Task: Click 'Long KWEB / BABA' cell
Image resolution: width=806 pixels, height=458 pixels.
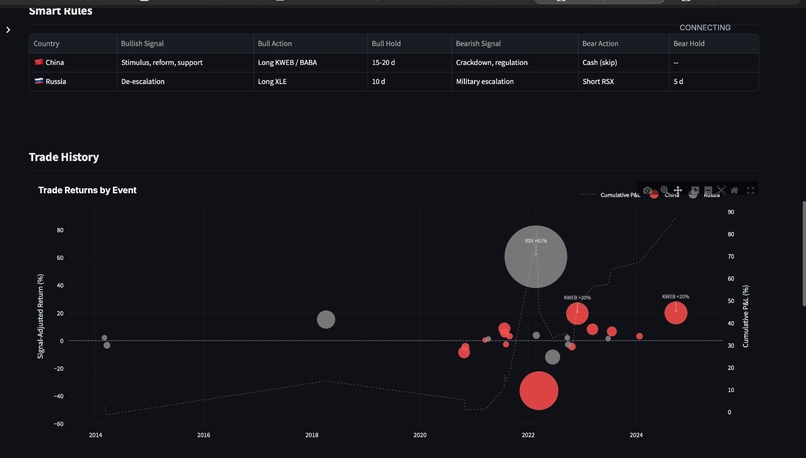Action: tap(310, 63)
